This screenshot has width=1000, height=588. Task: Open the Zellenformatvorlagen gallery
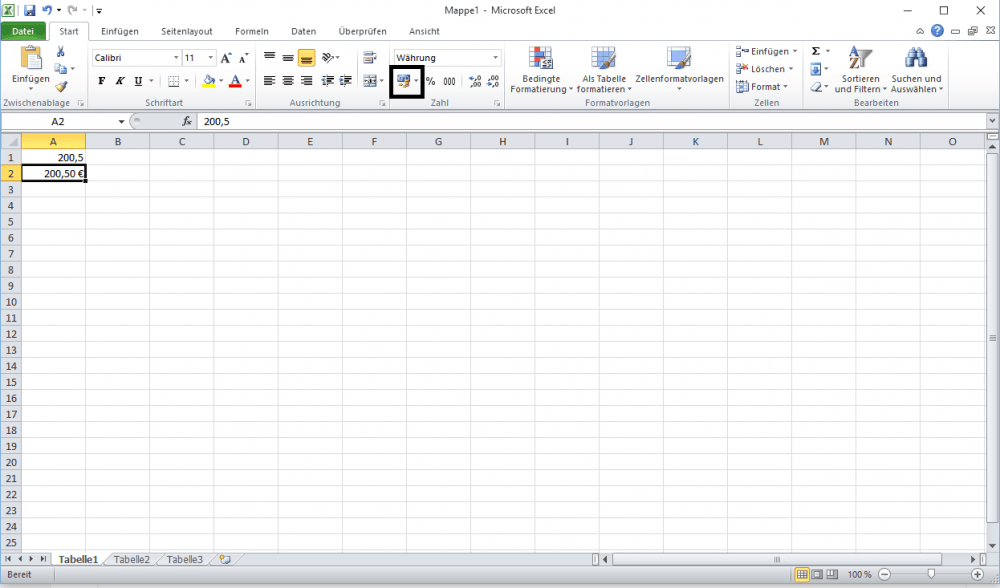679,69
